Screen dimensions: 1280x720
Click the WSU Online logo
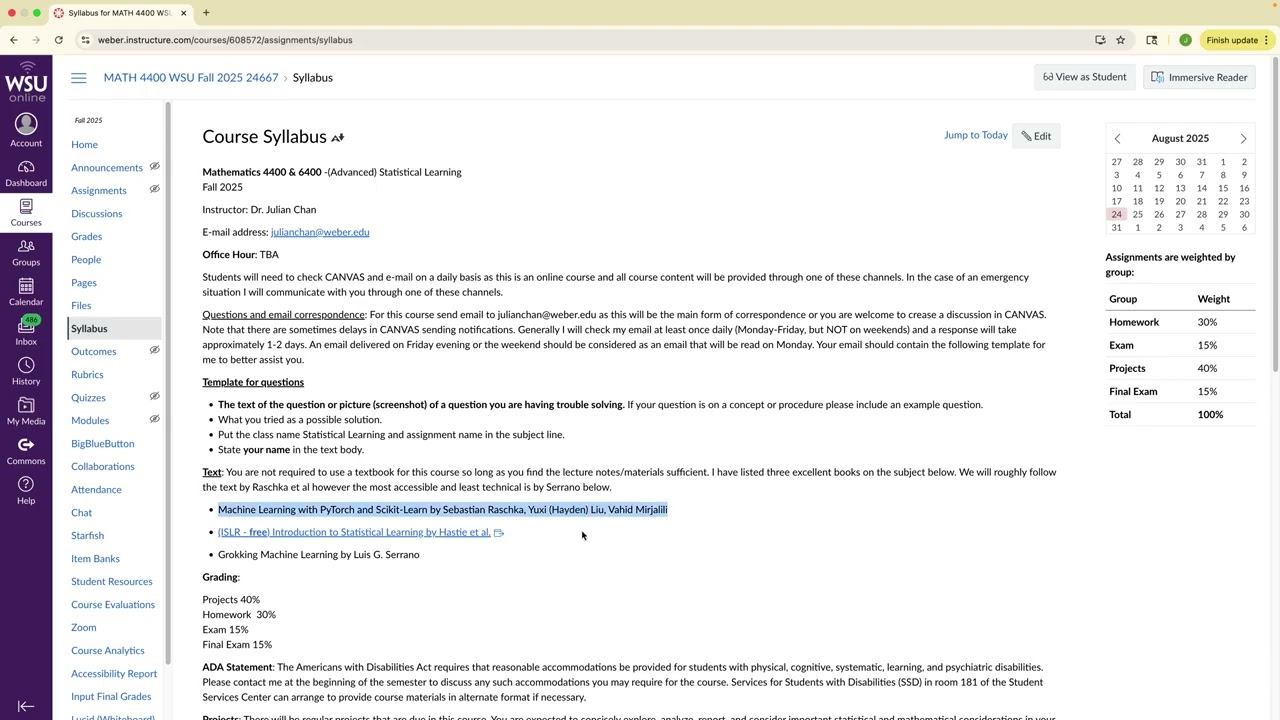pos(26,81)
